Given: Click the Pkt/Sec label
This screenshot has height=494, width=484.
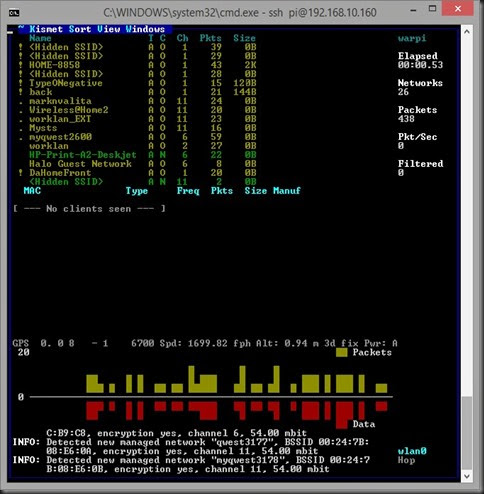Looking at the screenshot, I should 417,137.
